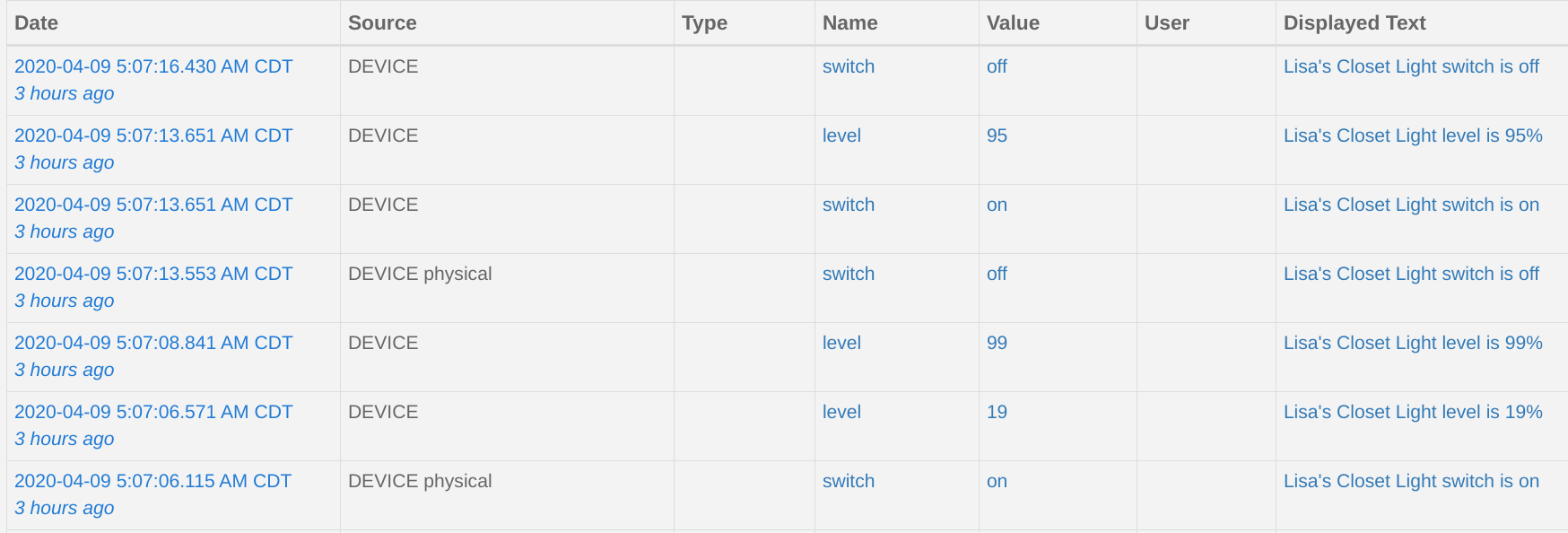Select the 5:07:06.571 AM date link
This screenshot has height=533, width=1568.
[153, 412]
